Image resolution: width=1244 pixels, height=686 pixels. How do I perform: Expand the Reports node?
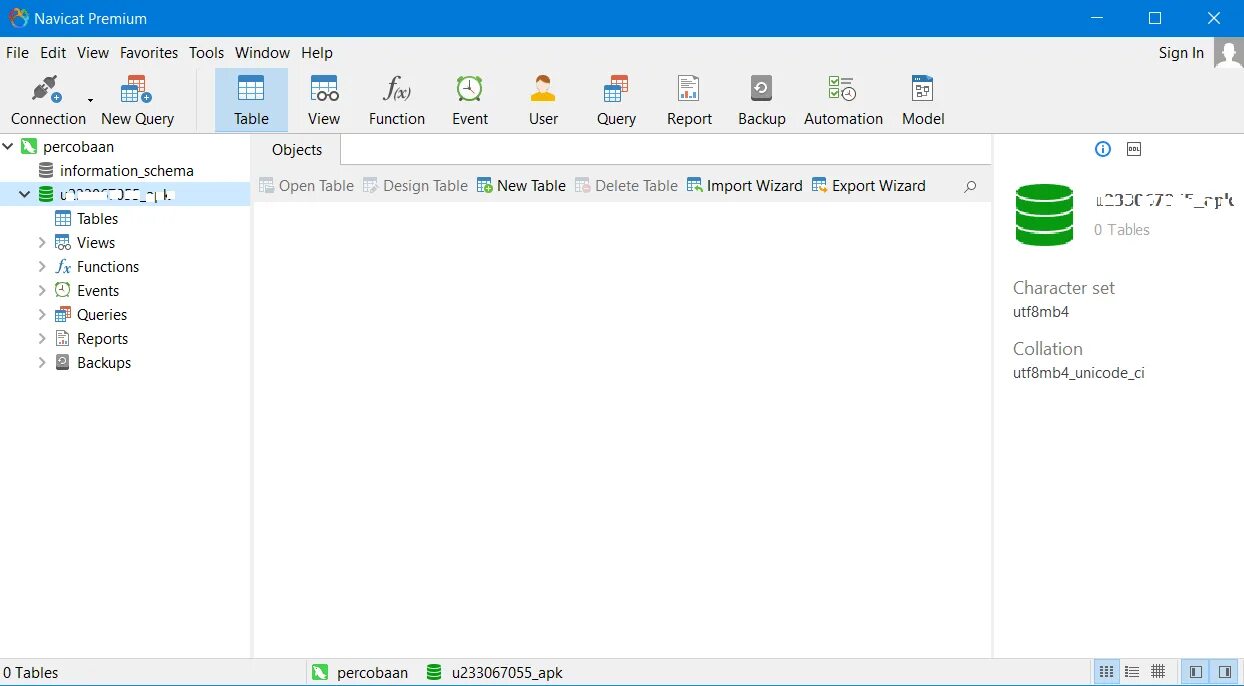click(x=42, y=339)
